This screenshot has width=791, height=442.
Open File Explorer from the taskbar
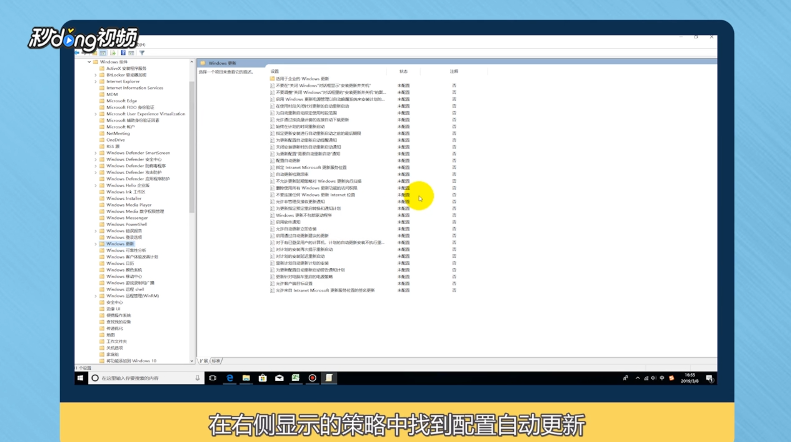tap(246, 378)
